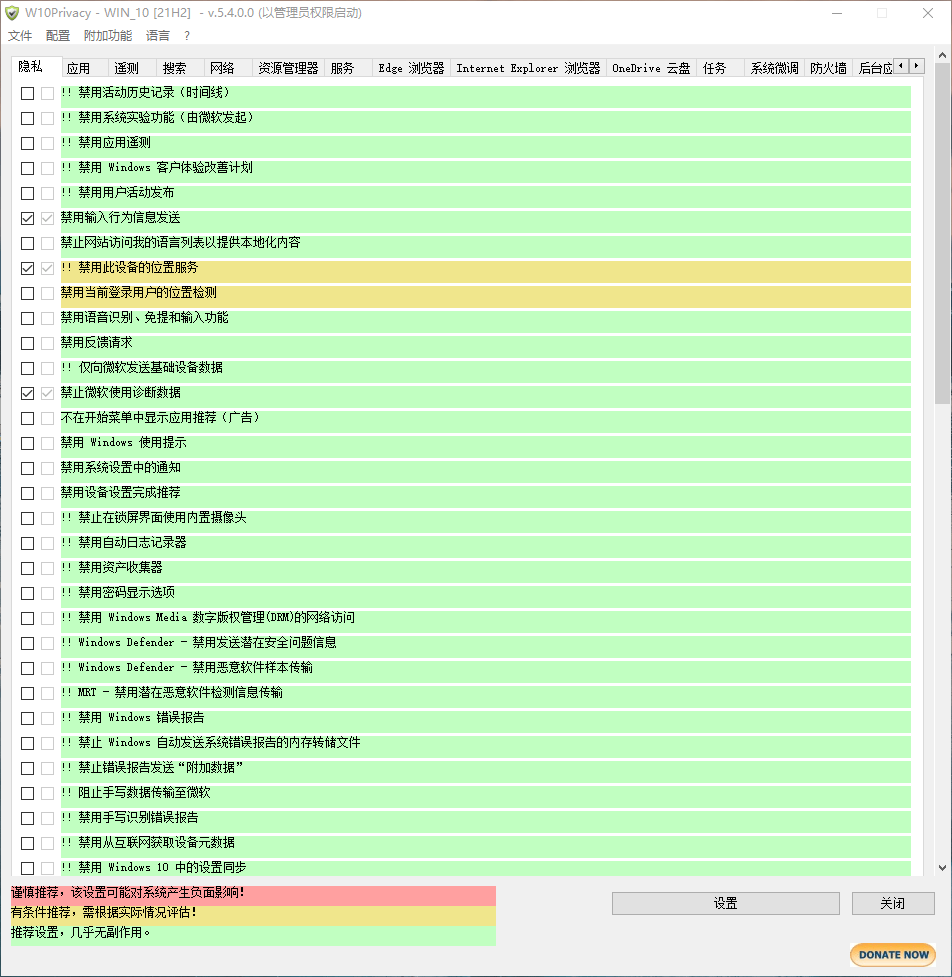Click the red 谨慎推荐 legend label
The width and height of the screenshot is (952, 977).
[253, 894]
